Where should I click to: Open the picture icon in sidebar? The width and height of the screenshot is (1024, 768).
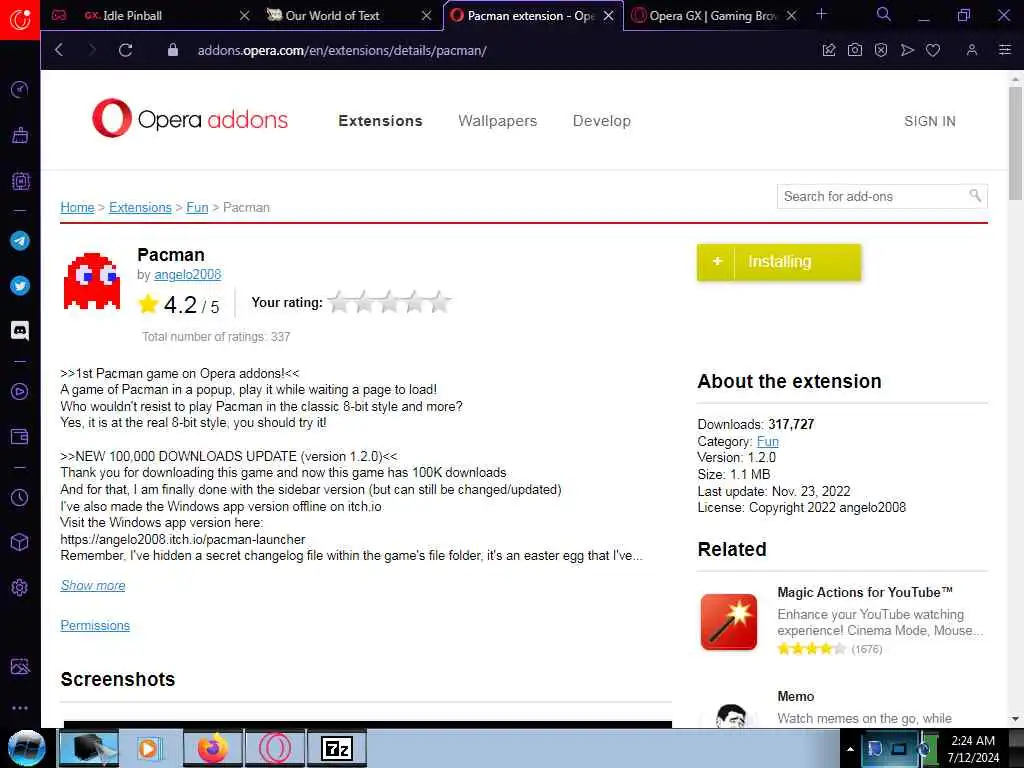[20, 666]
